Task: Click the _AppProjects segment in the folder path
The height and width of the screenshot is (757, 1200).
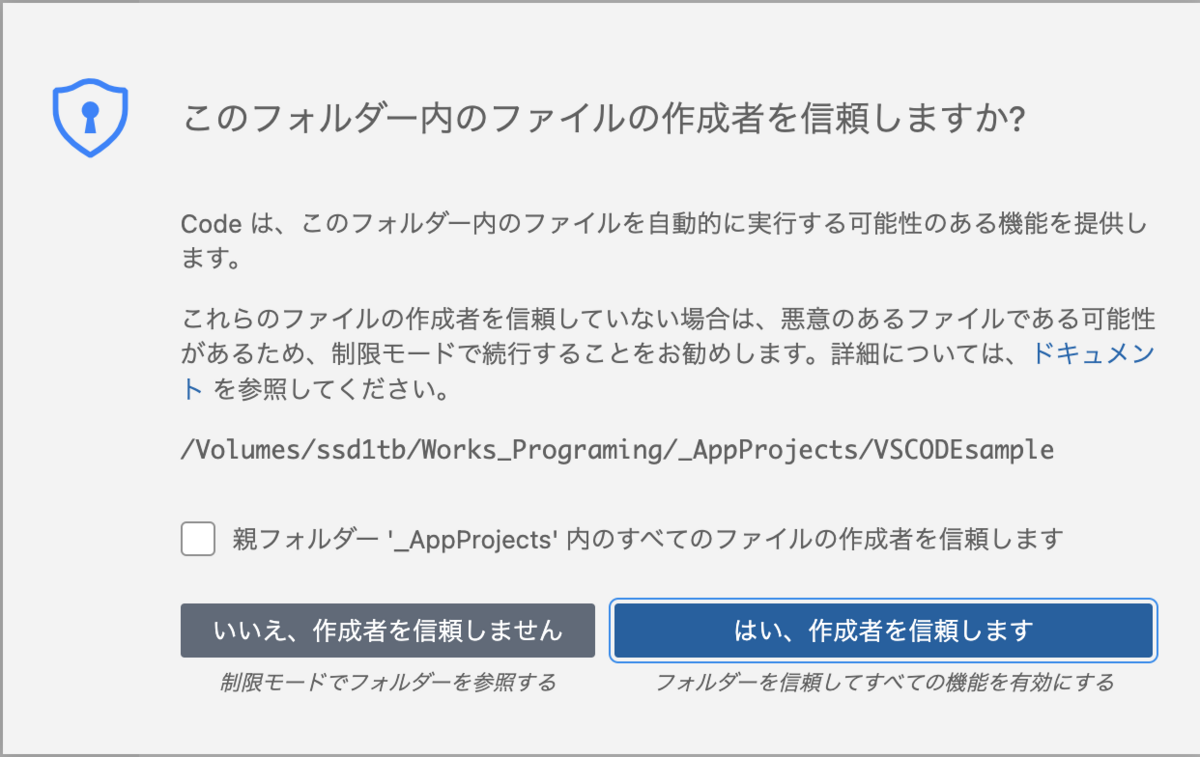Action: tap(768, 450)
